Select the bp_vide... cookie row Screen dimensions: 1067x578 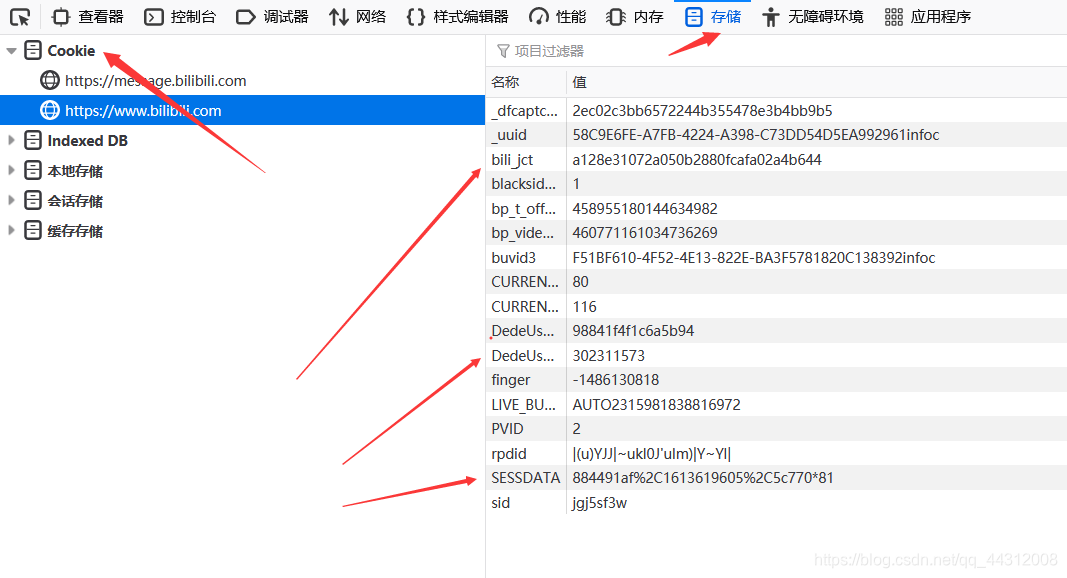[x=776, y=233]
